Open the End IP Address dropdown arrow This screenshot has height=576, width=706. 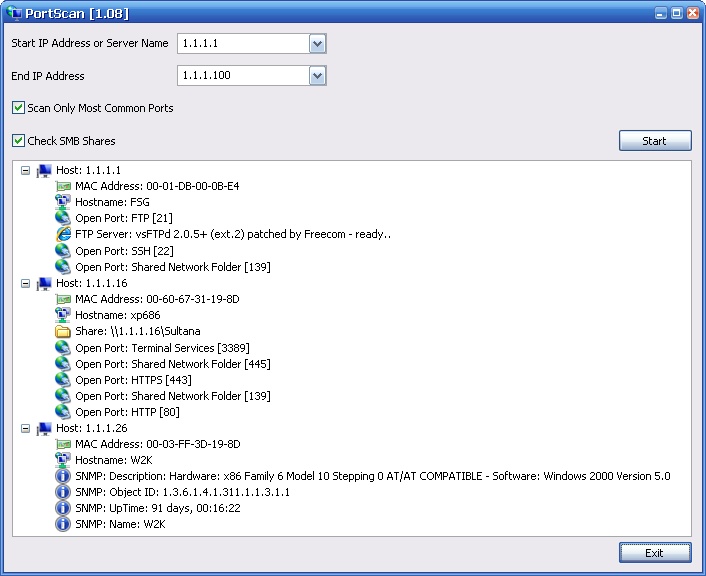coord(317,76)
